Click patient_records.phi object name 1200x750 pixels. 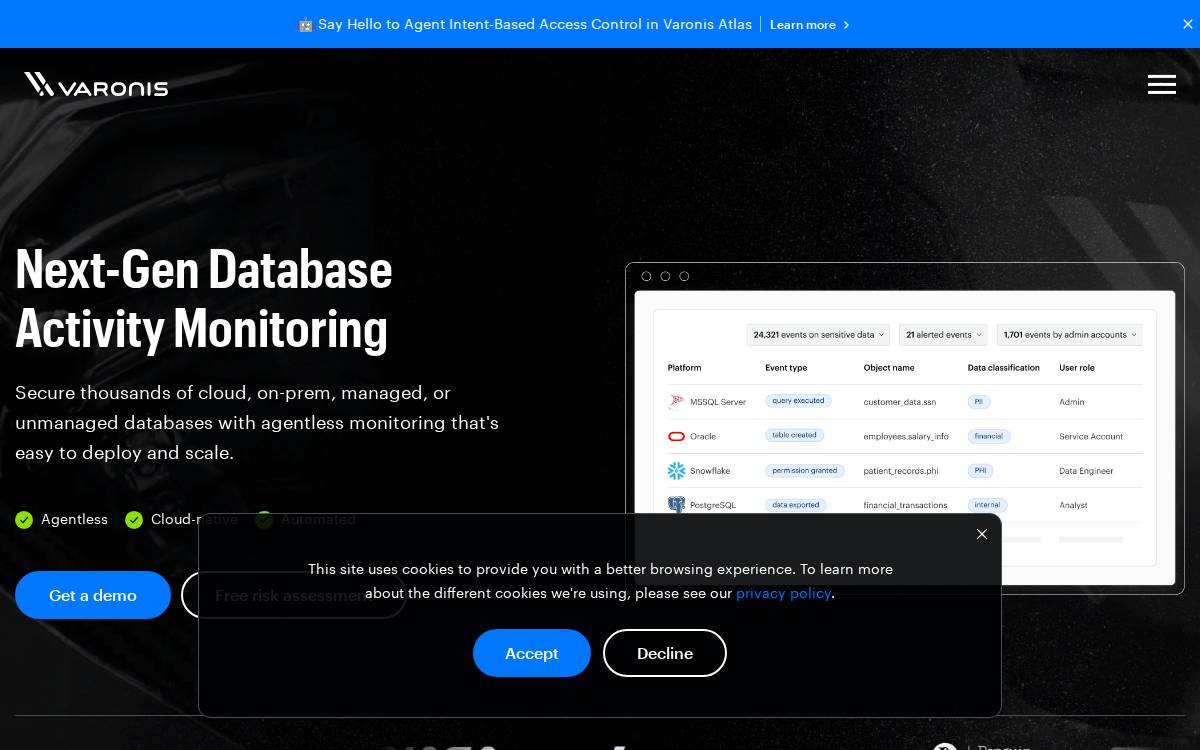coord(901,471)
